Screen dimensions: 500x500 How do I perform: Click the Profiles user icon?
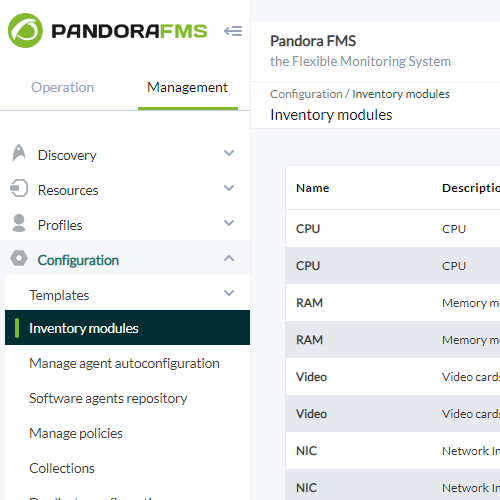pos(19,223)
